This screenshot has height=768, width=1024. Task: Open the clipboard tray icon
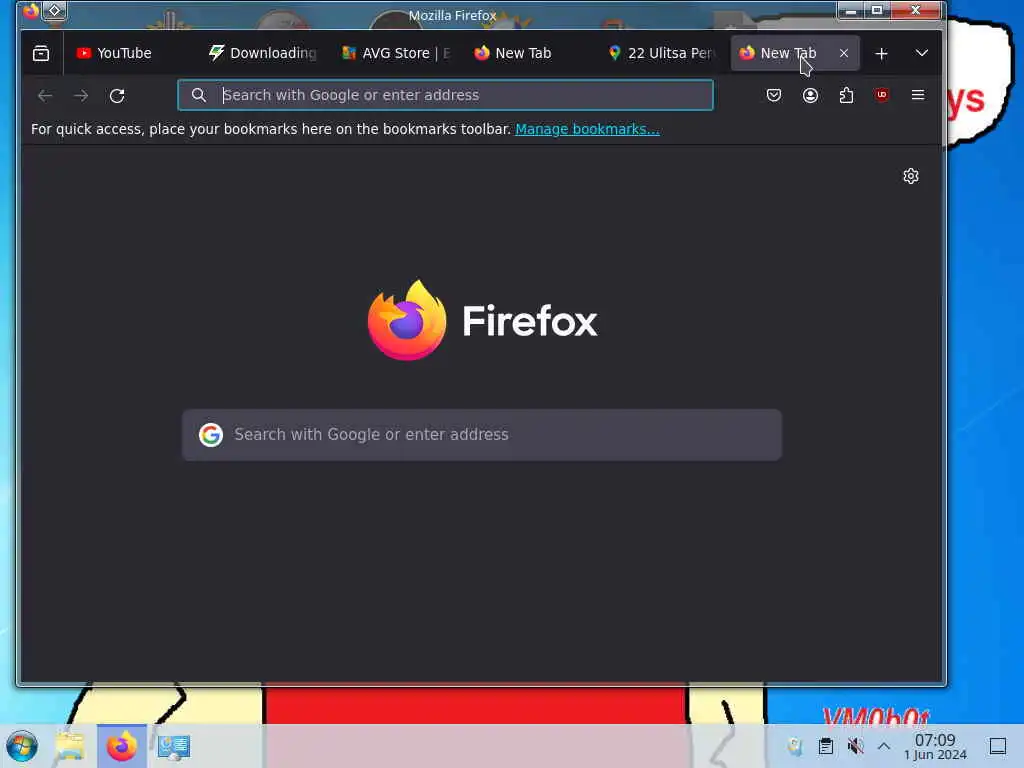point(825,746)
